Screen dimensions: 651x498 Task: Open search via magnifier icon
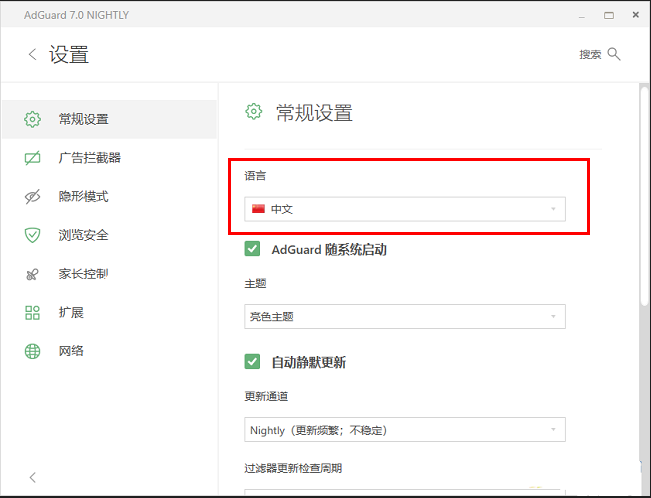[614, 54]
